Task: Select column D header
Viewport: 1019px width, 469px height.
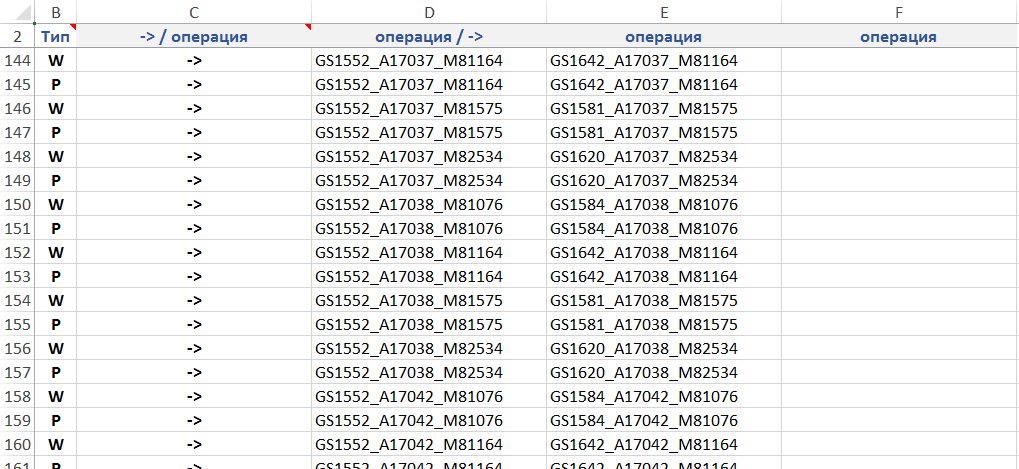Action: coord(429,12)
